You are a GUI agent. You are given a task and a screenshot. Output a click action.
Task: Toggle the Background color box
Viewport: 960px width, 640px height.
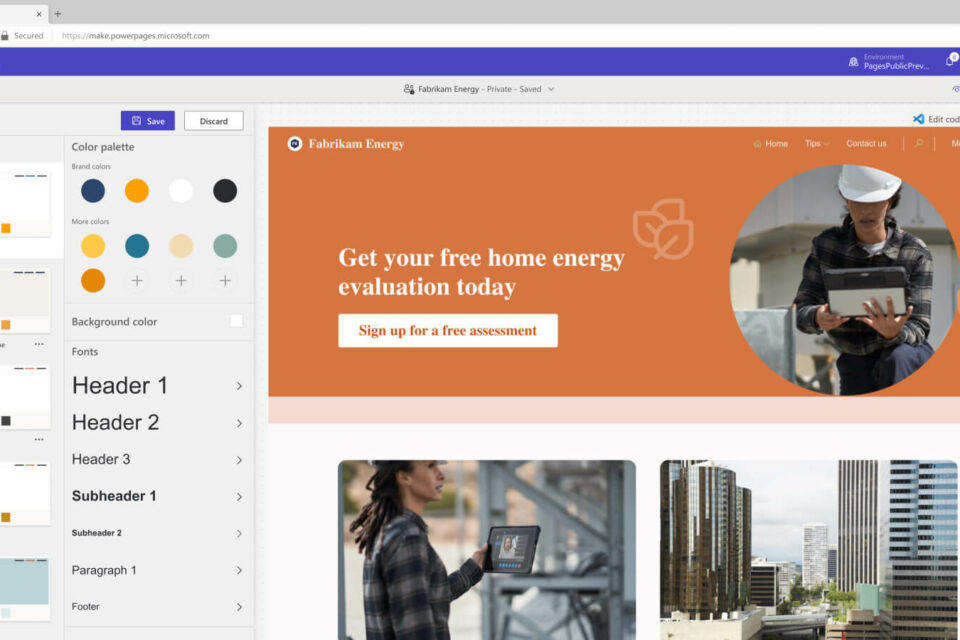click(x=236, y=321)
